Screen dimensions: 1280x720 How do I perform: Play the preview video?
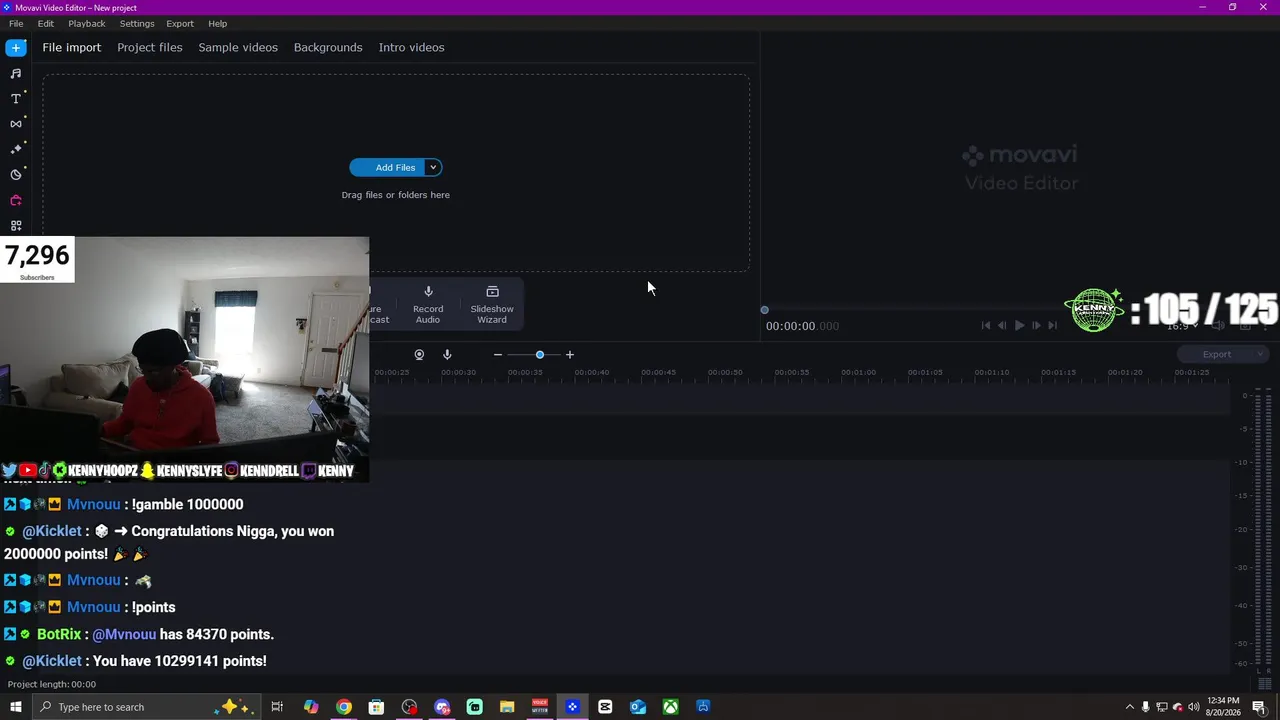pyautogui.click(x=1019, y=325)
